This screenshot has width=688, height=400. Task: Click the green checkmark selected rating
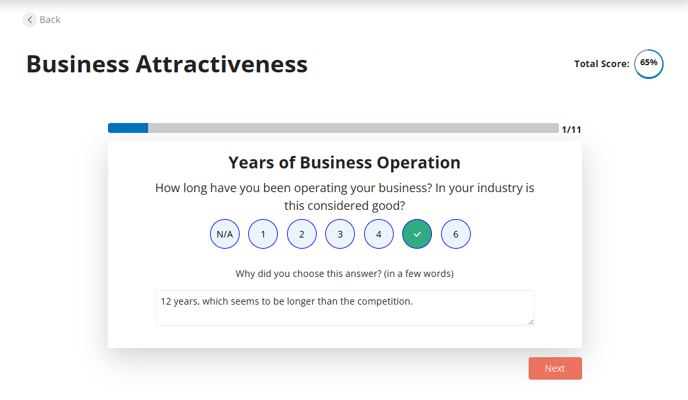(x=417, y=234)
